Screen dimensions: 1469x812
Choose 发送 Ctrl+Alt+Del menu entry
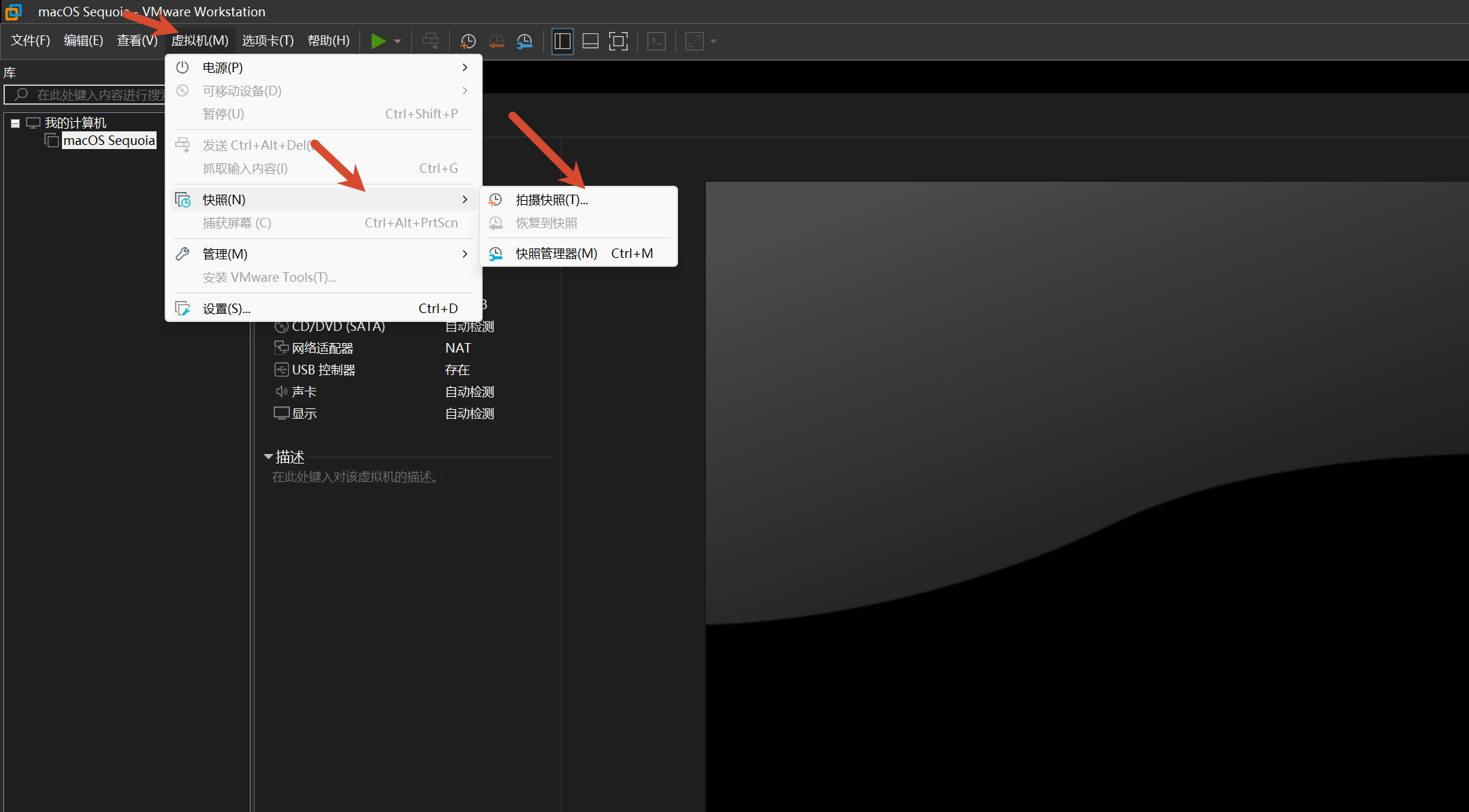tap(323, 145)
